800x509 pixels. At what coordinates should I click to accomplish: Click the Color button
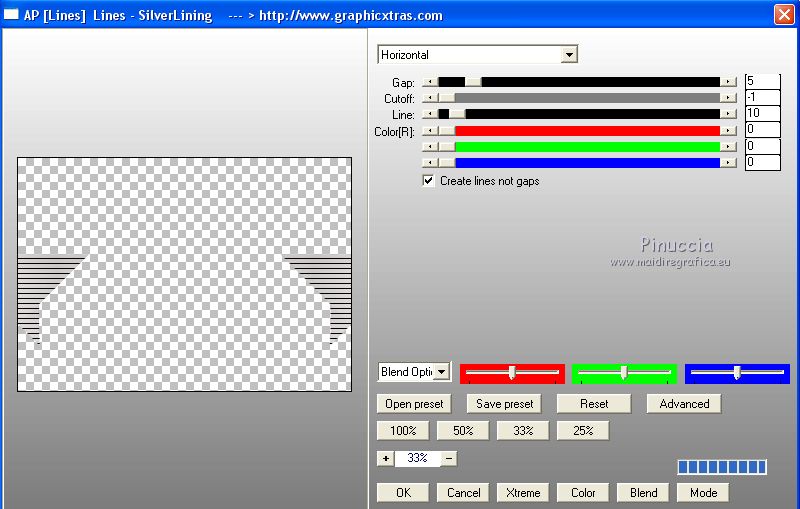click(x=583, y=493)
